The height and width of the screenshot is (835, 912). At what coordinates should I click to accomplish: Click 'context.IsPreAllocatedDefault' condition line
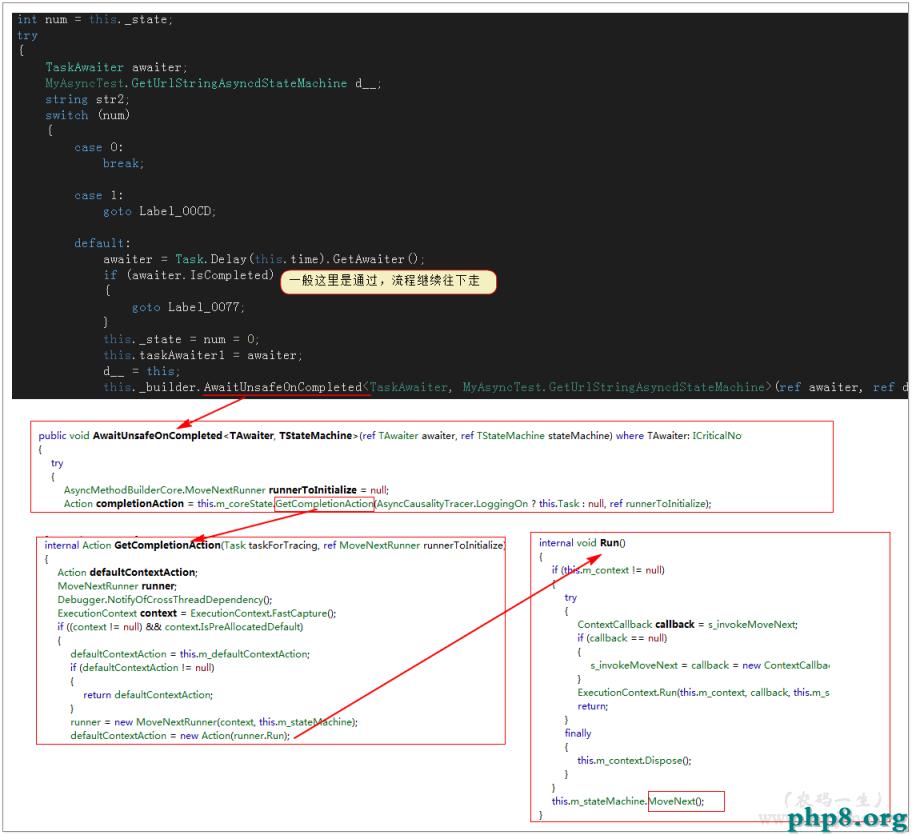[180, 627]
